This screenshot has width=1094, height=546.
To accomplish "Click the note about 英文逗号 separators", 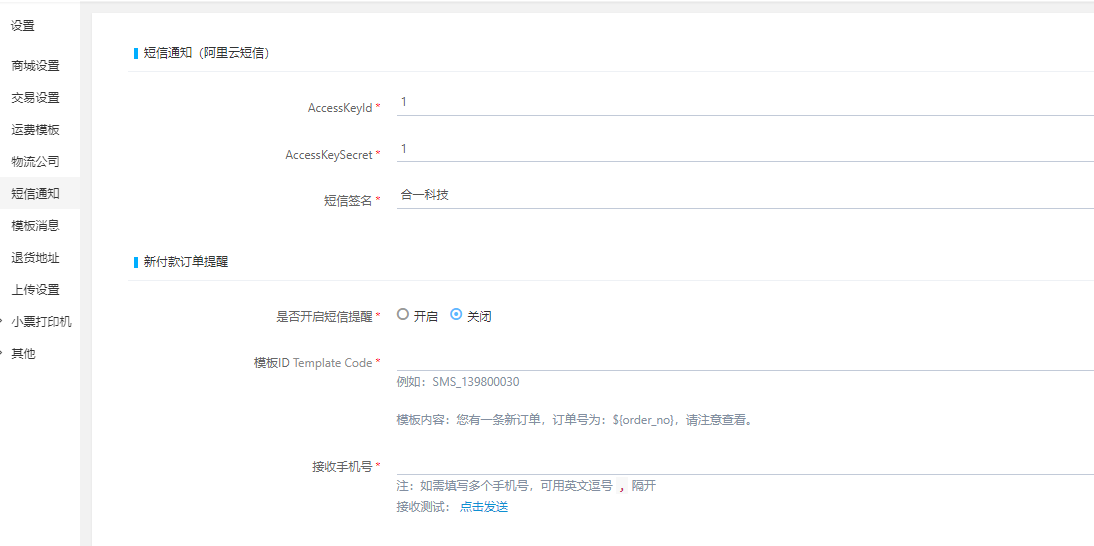I will point(527,486).
